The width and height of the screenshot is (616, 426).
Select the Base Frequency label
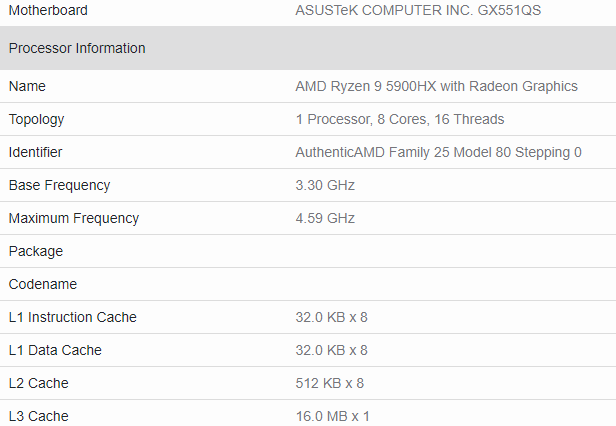click(59, 185)
